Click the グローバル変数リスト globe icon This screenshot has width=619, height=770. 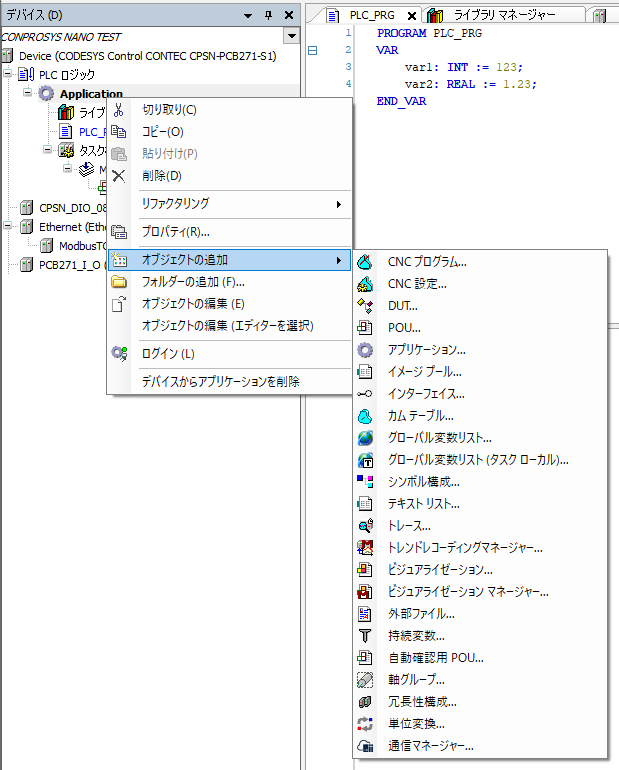[x=365, y=438]
